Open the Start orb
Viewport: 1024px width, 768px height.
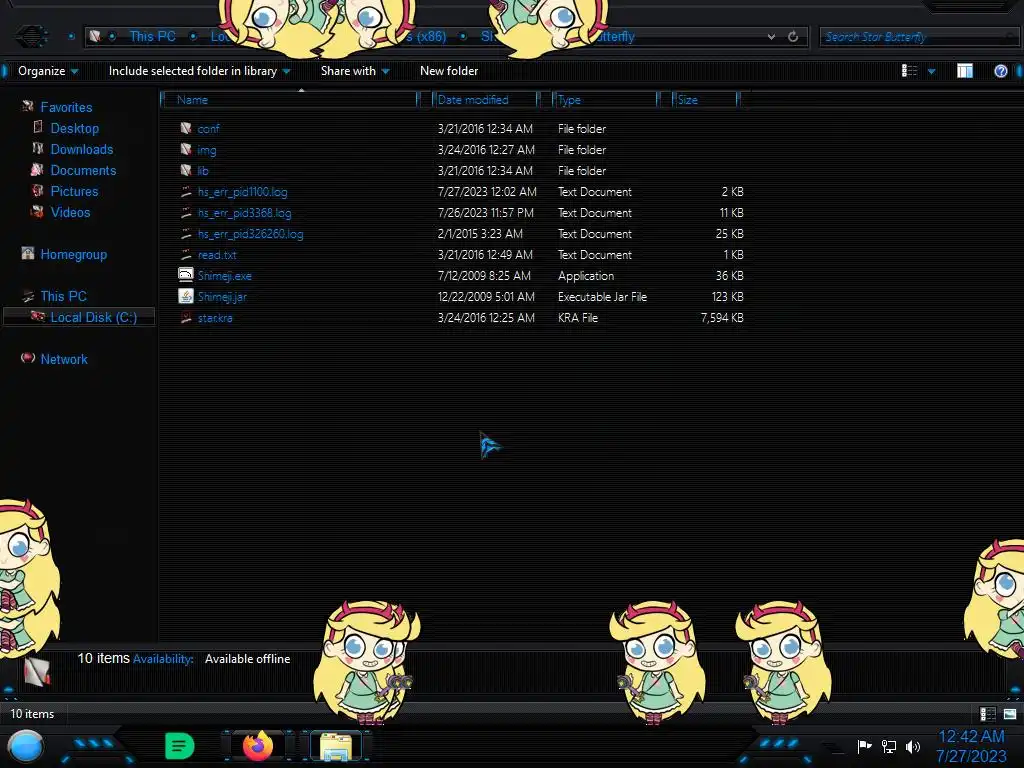(25, 746)
